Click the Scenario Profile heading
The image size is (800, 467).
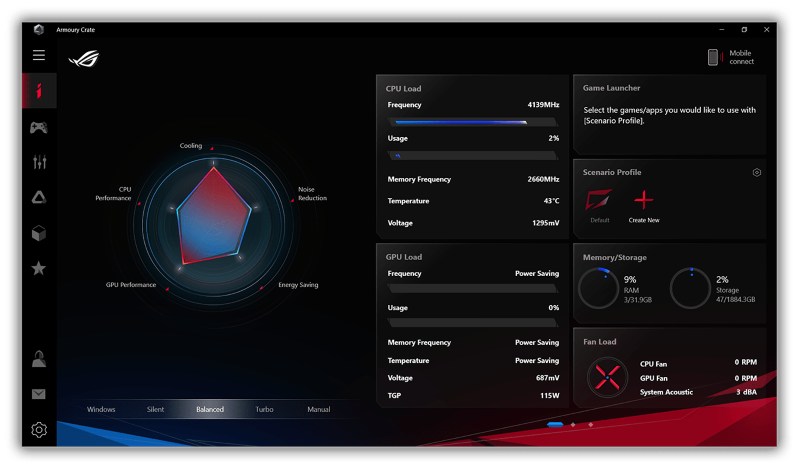[x=612, y=173]
